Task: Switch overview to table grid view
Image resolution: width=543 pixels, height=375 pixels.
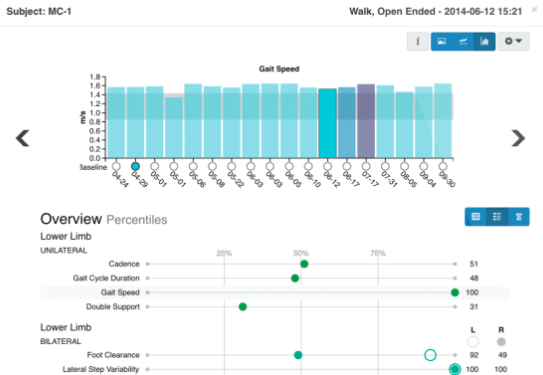Action: click(475, 217)
